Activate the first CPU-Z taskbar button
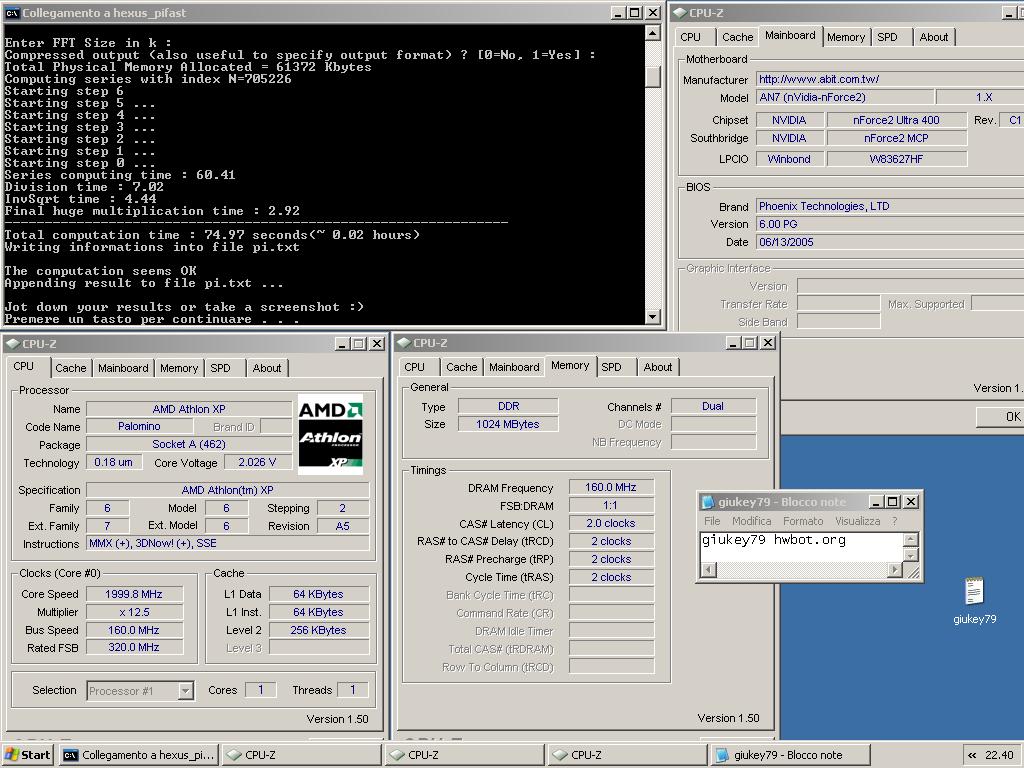Screen dimensions: 1024x768 [302, 755]
